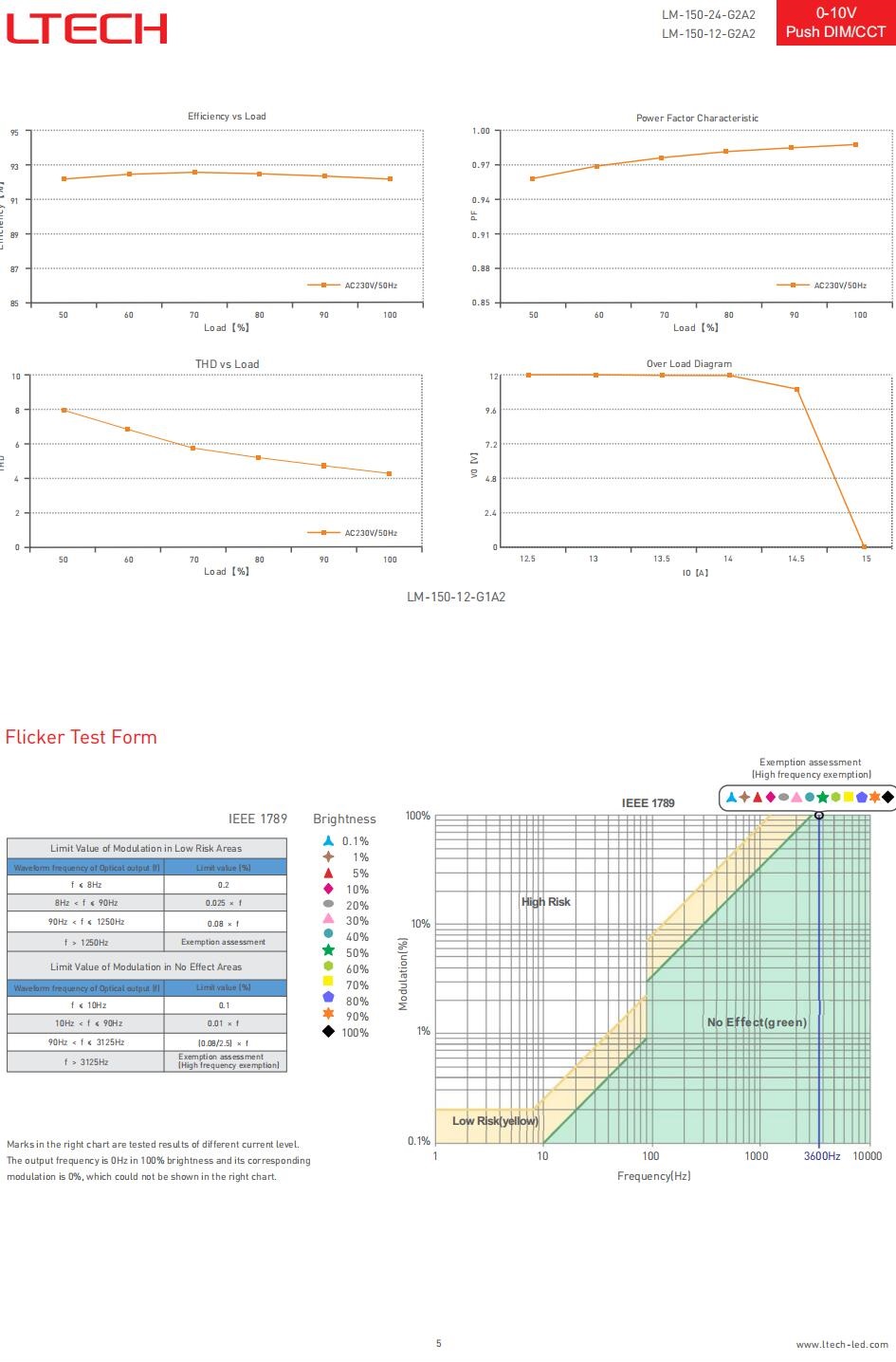Click the Low Risk(yellow) region label
Viewport: 896px width, 1362px height.
(x=495, y=1121)
